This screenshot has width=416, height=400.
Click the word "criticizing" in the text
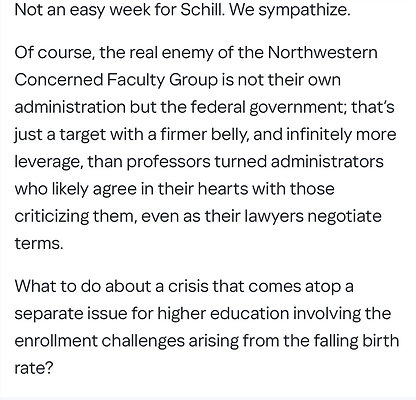pyautogui.click(x=52, y=218)
